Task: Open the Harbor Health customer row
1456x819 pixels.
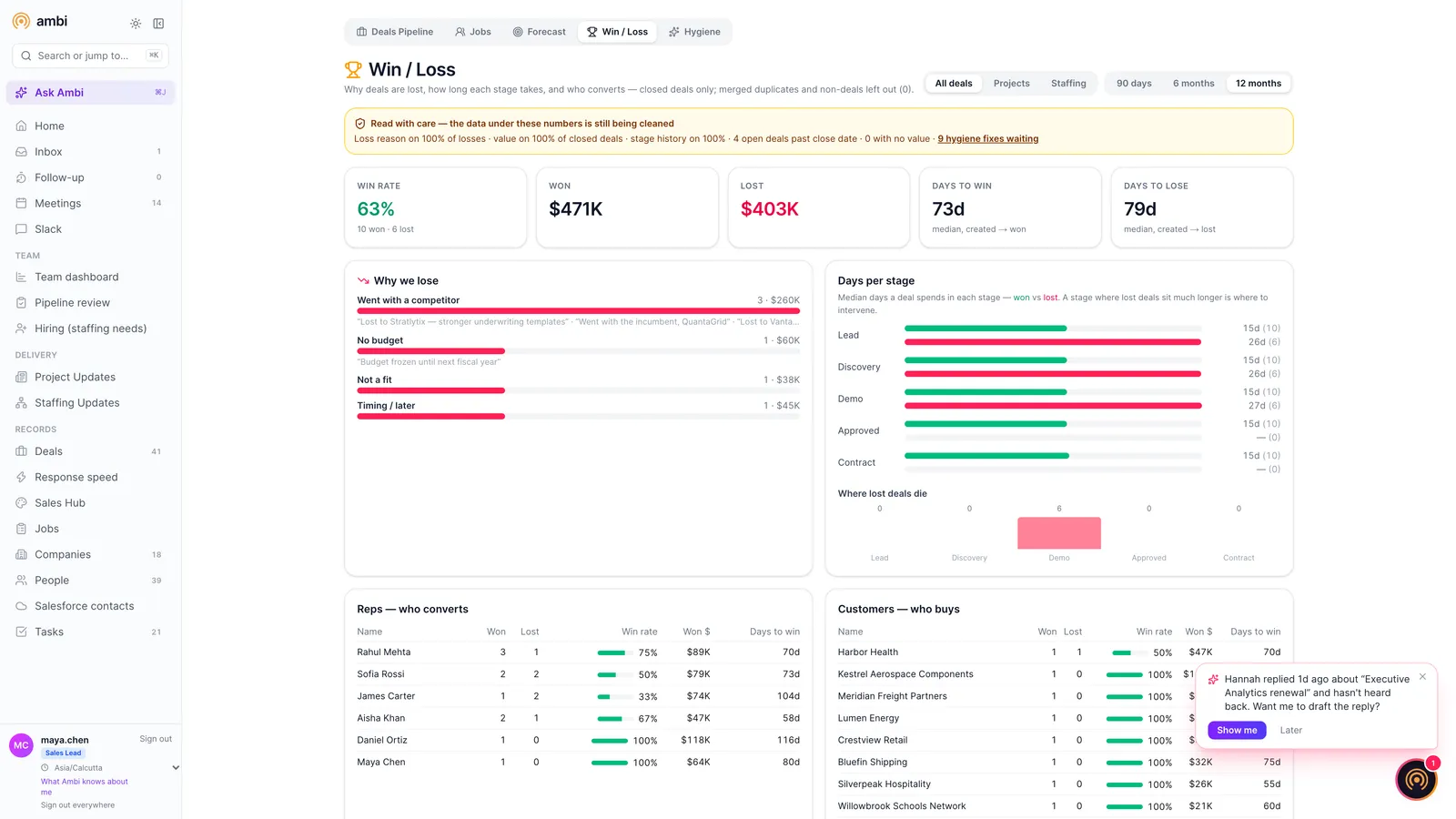Action: coord(1058,652)
